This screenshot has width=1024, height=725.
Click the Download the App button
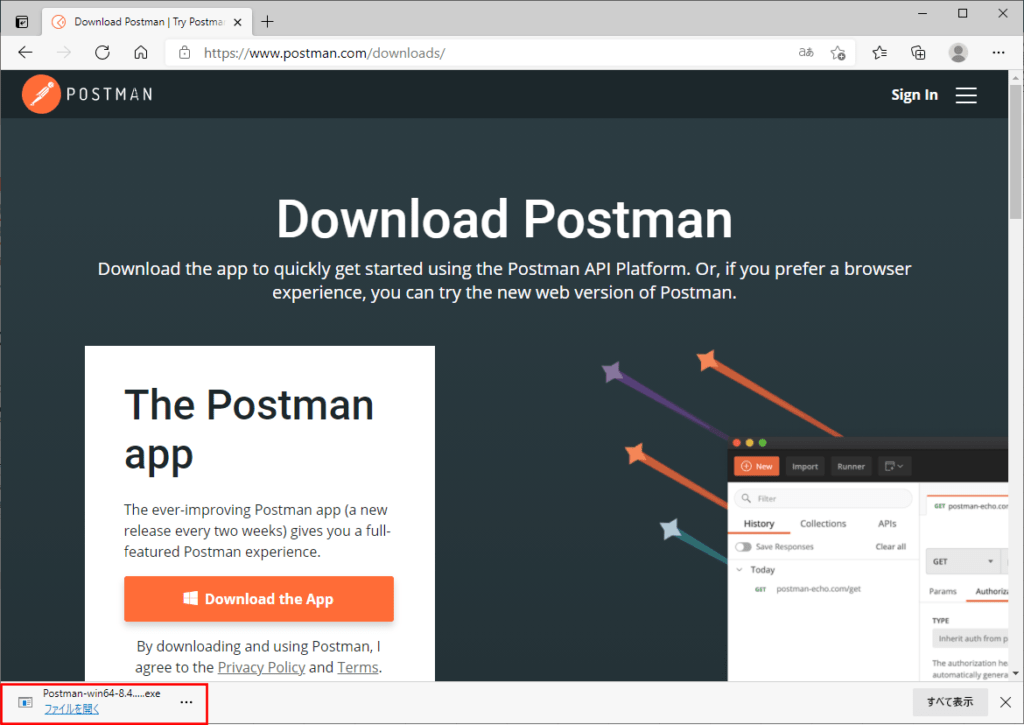258,598
